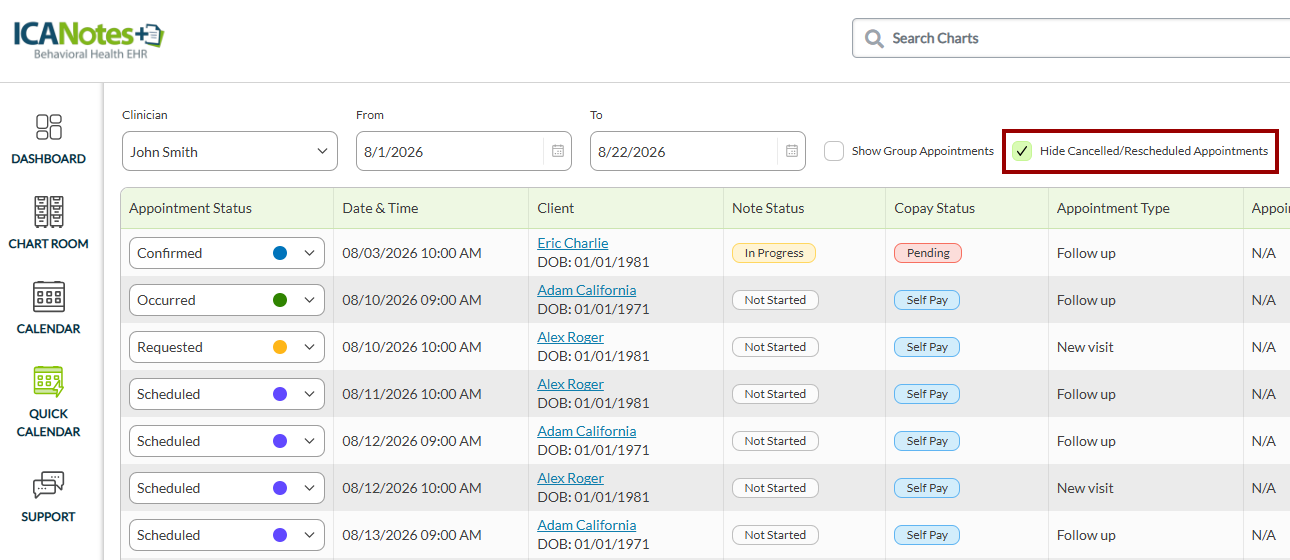Viewport: 1290px width, 560px height.
Task: Click the From date calendar icon
Action: 558,151
